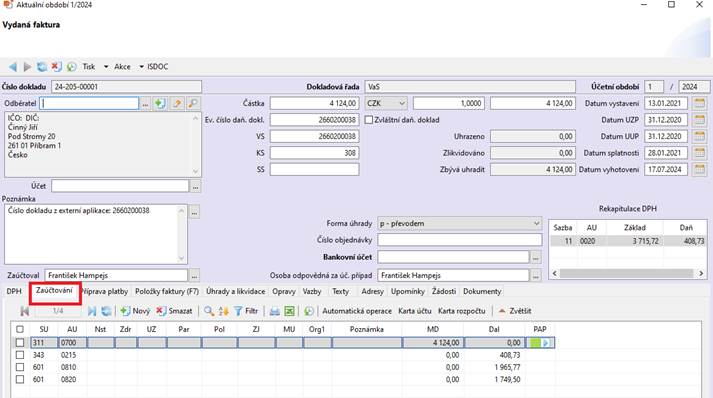This screenshot has height=398, width=713.
Task: Switch to the Položky faktury (F7) tab
Action: tap(167, 292)
